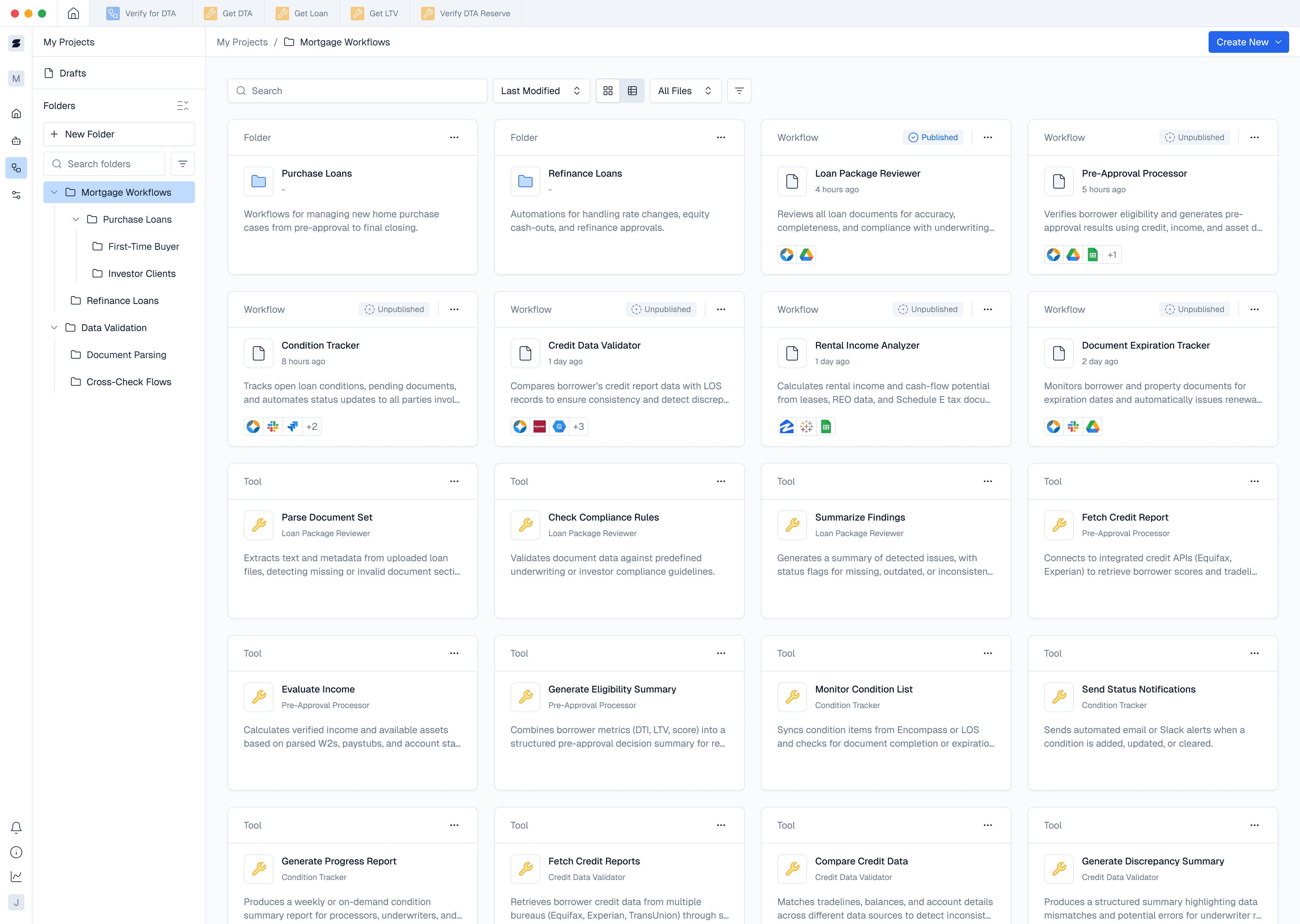Open the Last Modified sort dropdown

point(540,91)
